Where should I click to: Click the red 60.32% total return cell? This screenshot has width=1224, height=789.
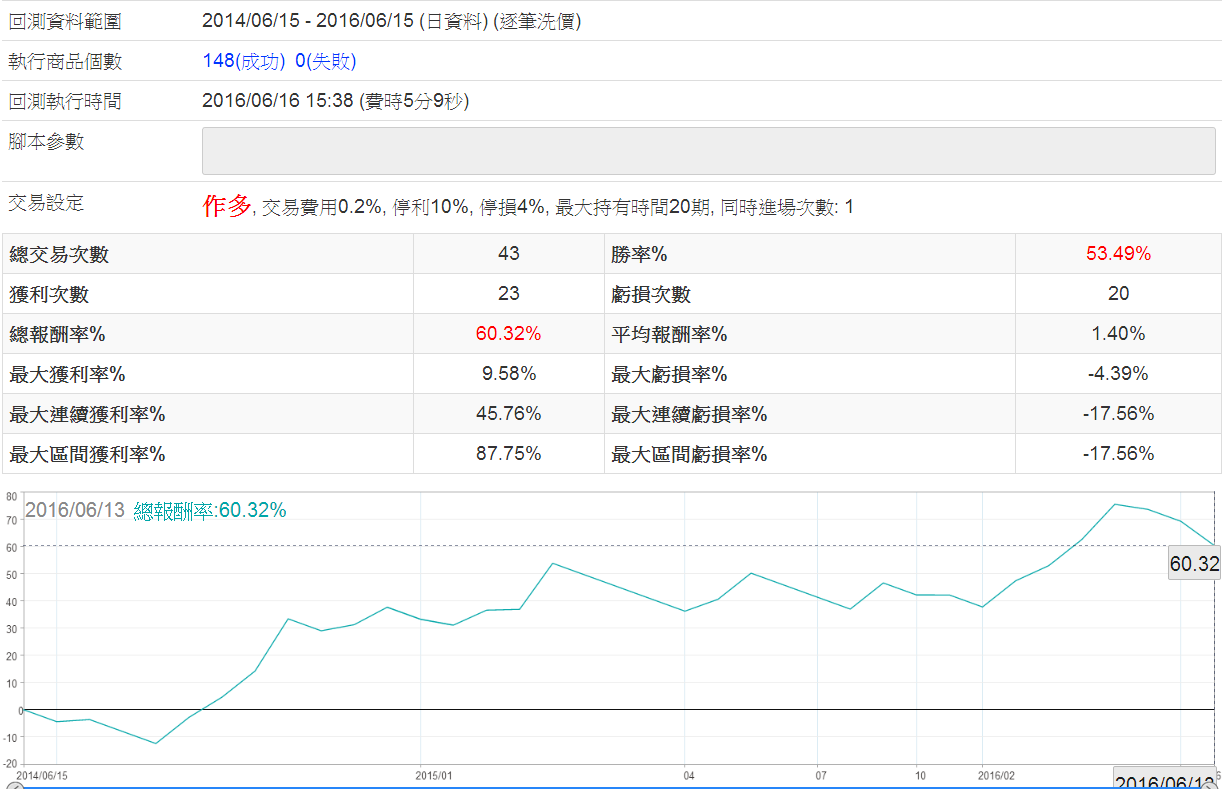pyautogui.click(x=508, y=333)
